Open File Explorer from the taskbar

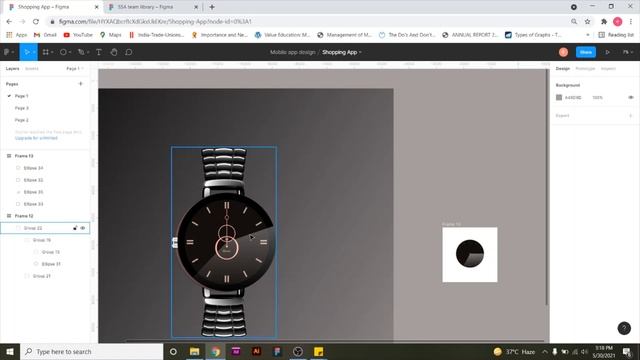click(194, 351)
